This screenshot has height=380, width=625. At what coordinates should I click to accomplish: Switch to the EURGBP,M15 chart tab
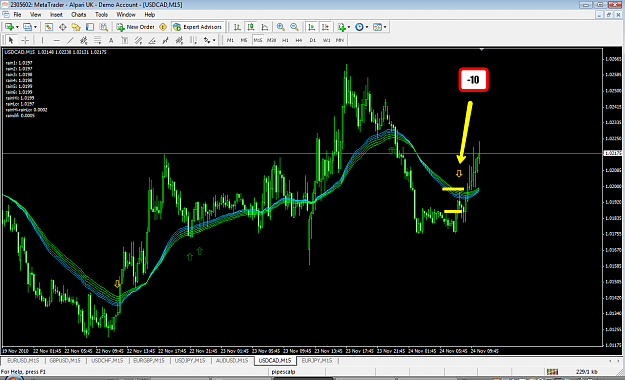point(149,360)
